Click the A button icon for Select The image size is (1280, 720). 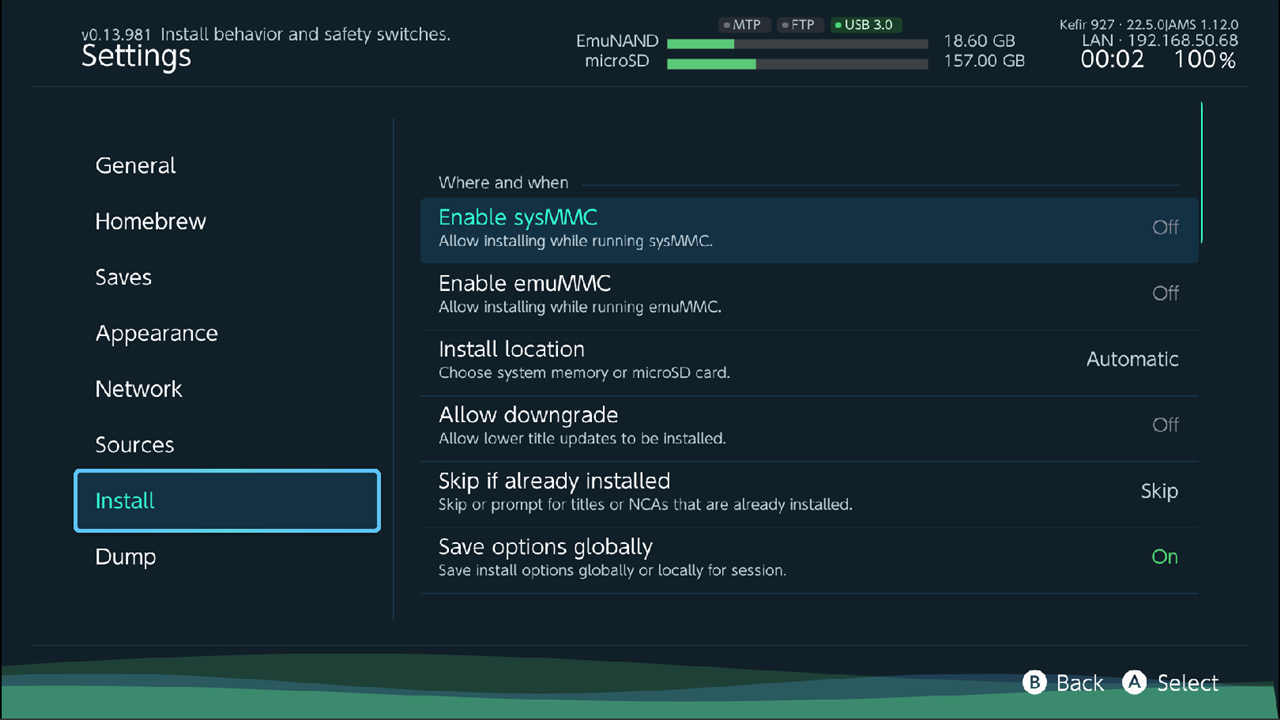tap(1134, 682)
